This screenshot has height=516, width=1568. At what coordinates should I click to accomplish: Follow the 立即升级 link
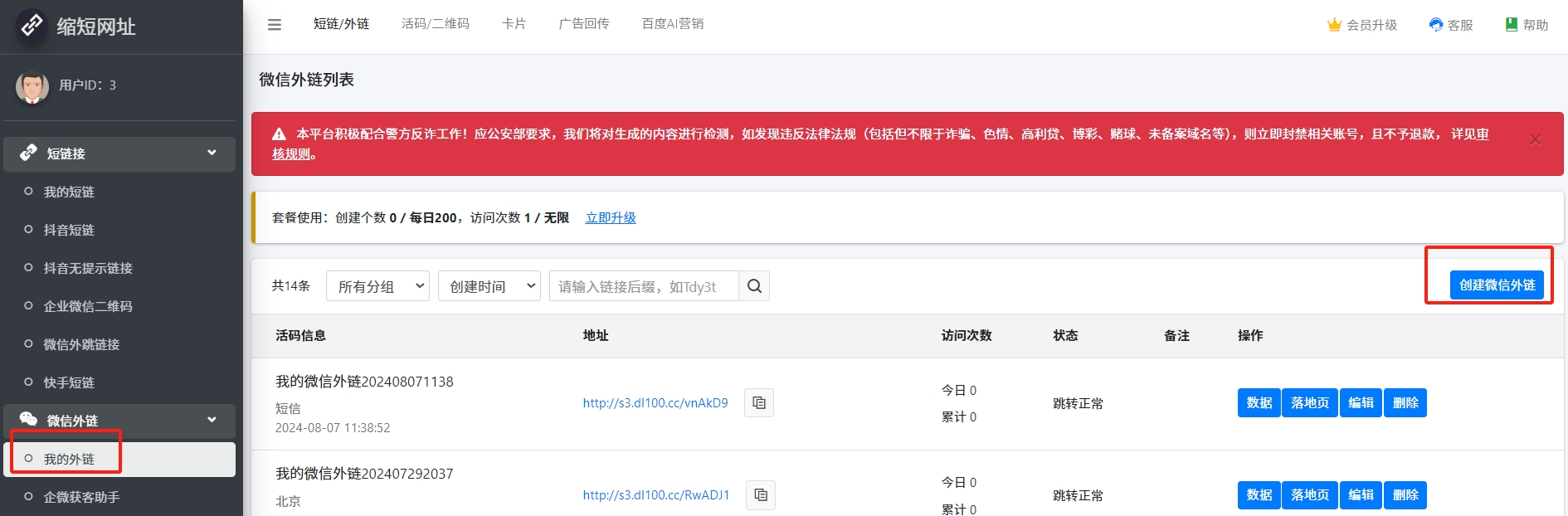(x=611, y=217)
